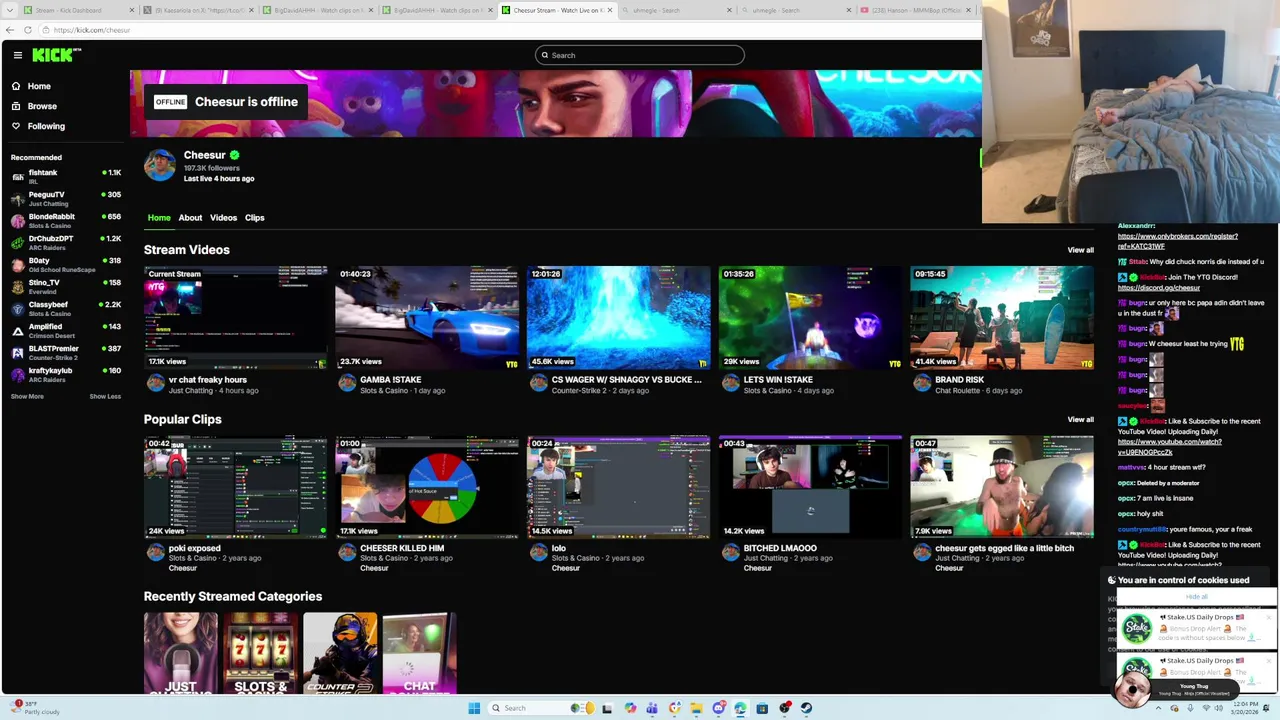Open discord.gg/cheesur chat link
The image size is (1280, 720).
point(1158,288)
